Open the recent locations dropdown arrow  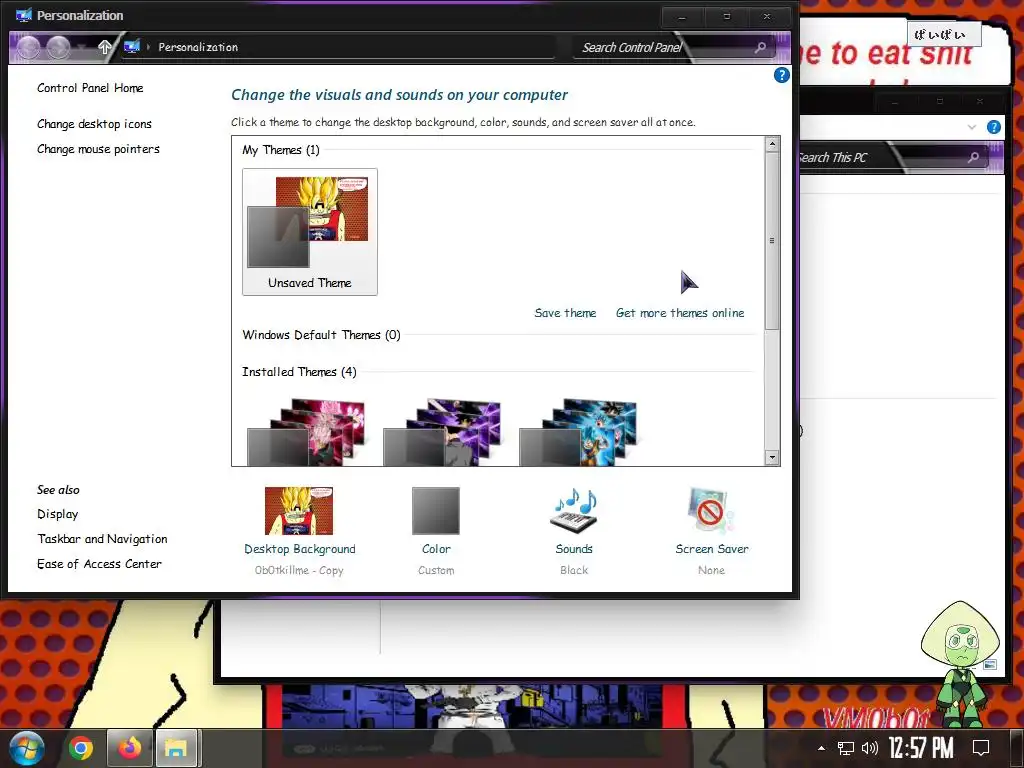coord(81,47)
